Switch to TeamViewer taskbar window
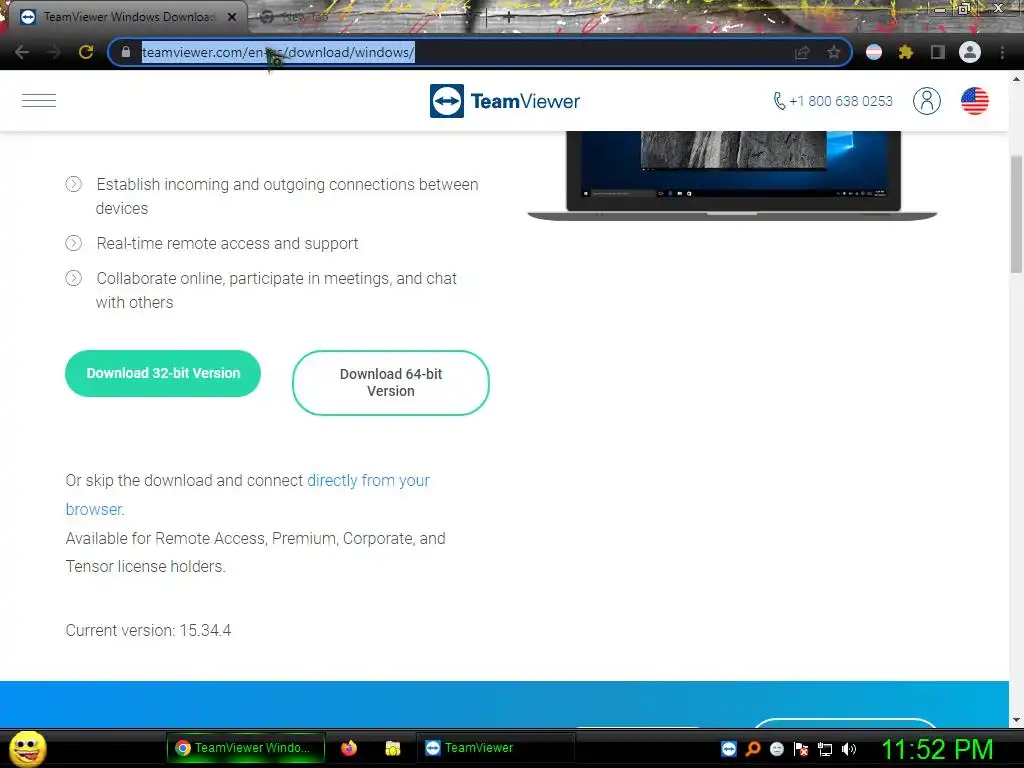 coord(495,748)
